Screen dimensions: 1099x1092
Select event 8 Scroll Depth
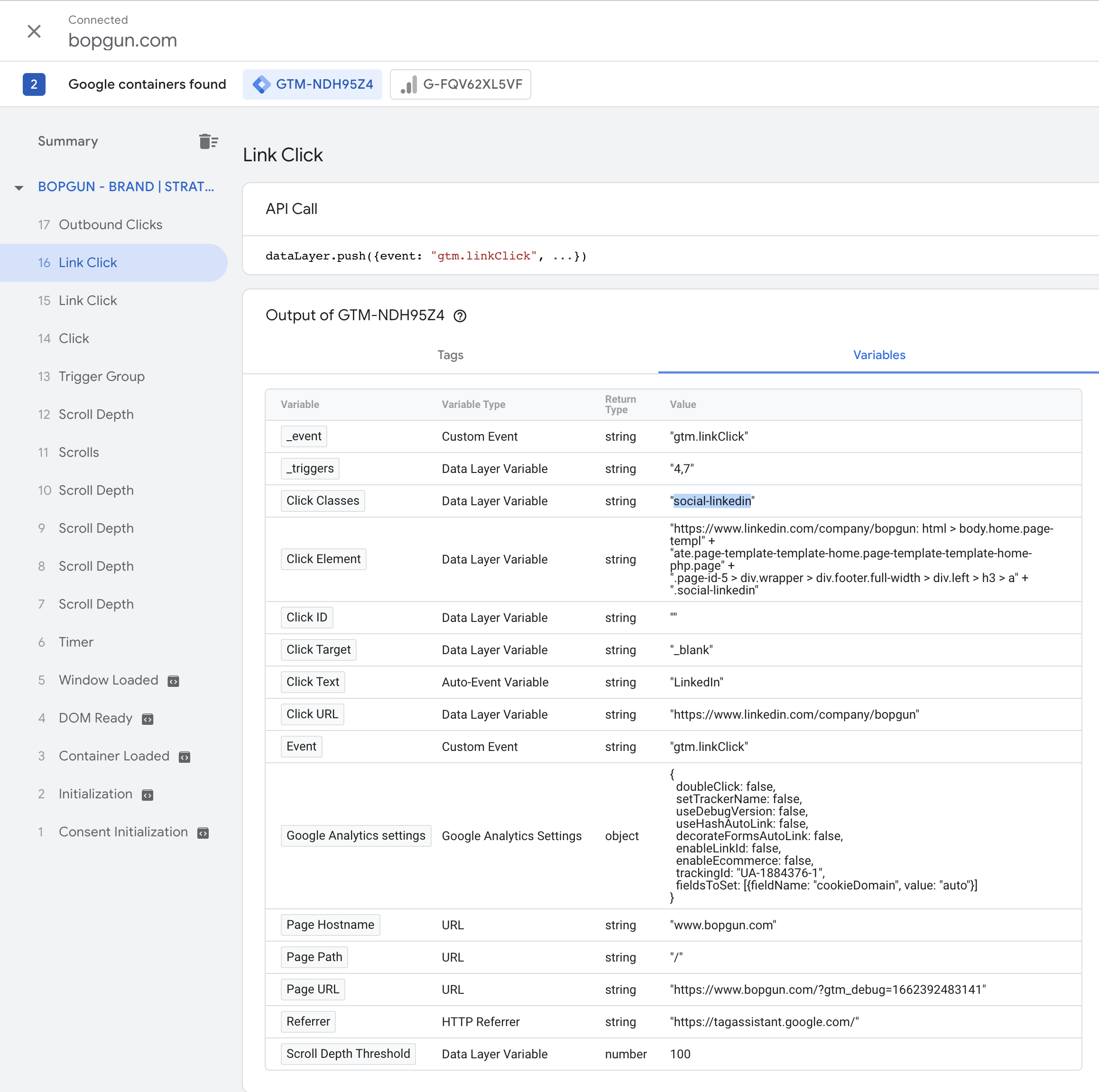tap(114, 566)
